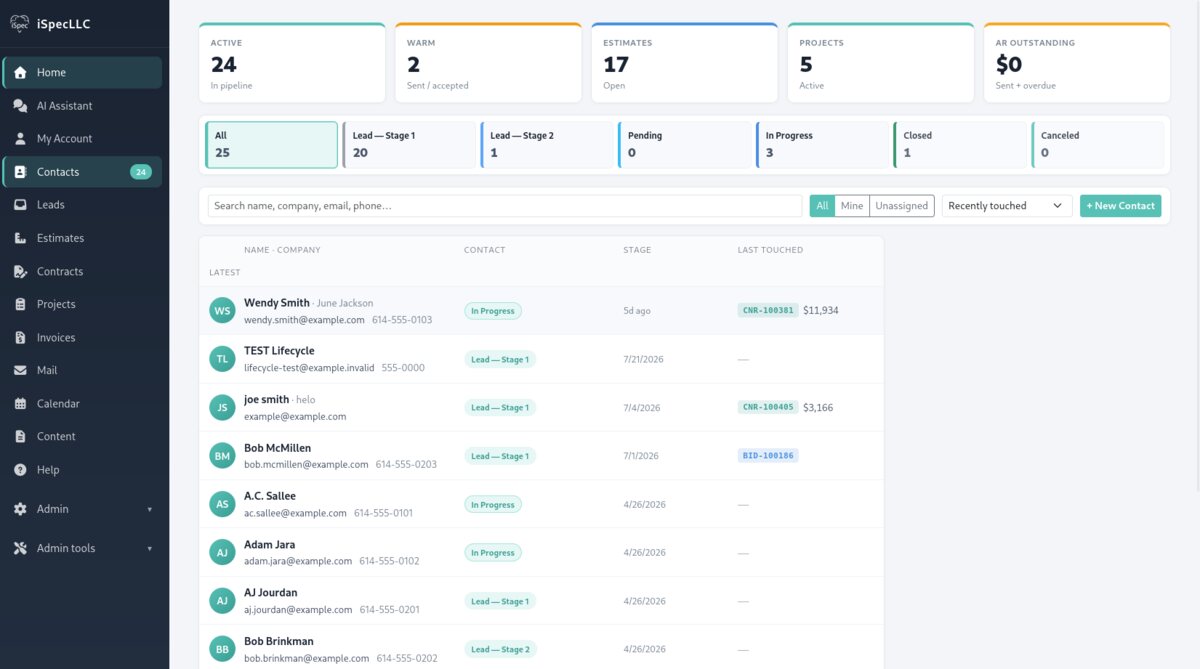Screen dimensions: 1200x669
Task: Click the Content file icon
Action: (20, 436)
